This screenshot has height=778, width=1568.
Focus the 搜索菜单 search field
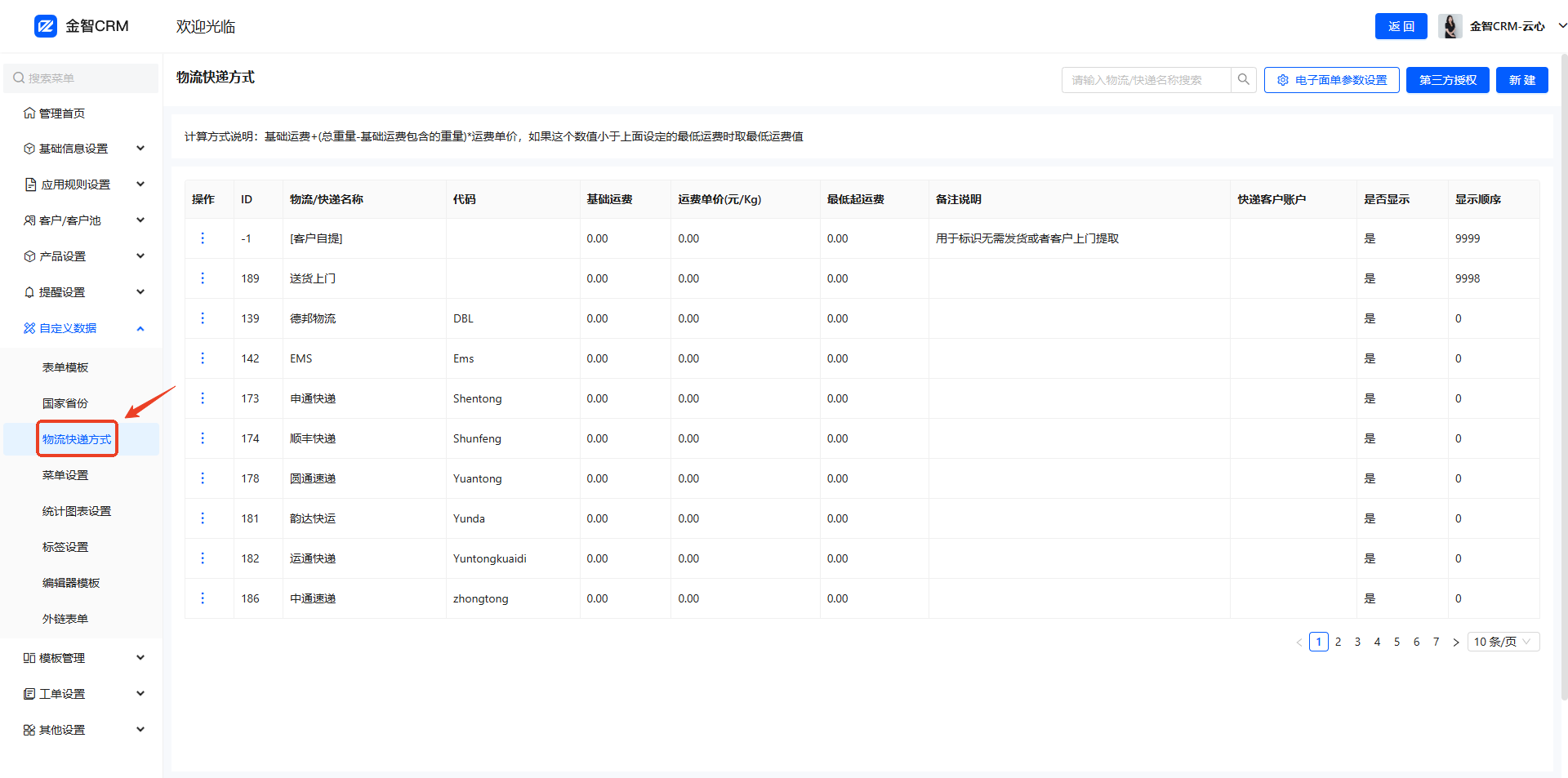[x=81, y=78]
